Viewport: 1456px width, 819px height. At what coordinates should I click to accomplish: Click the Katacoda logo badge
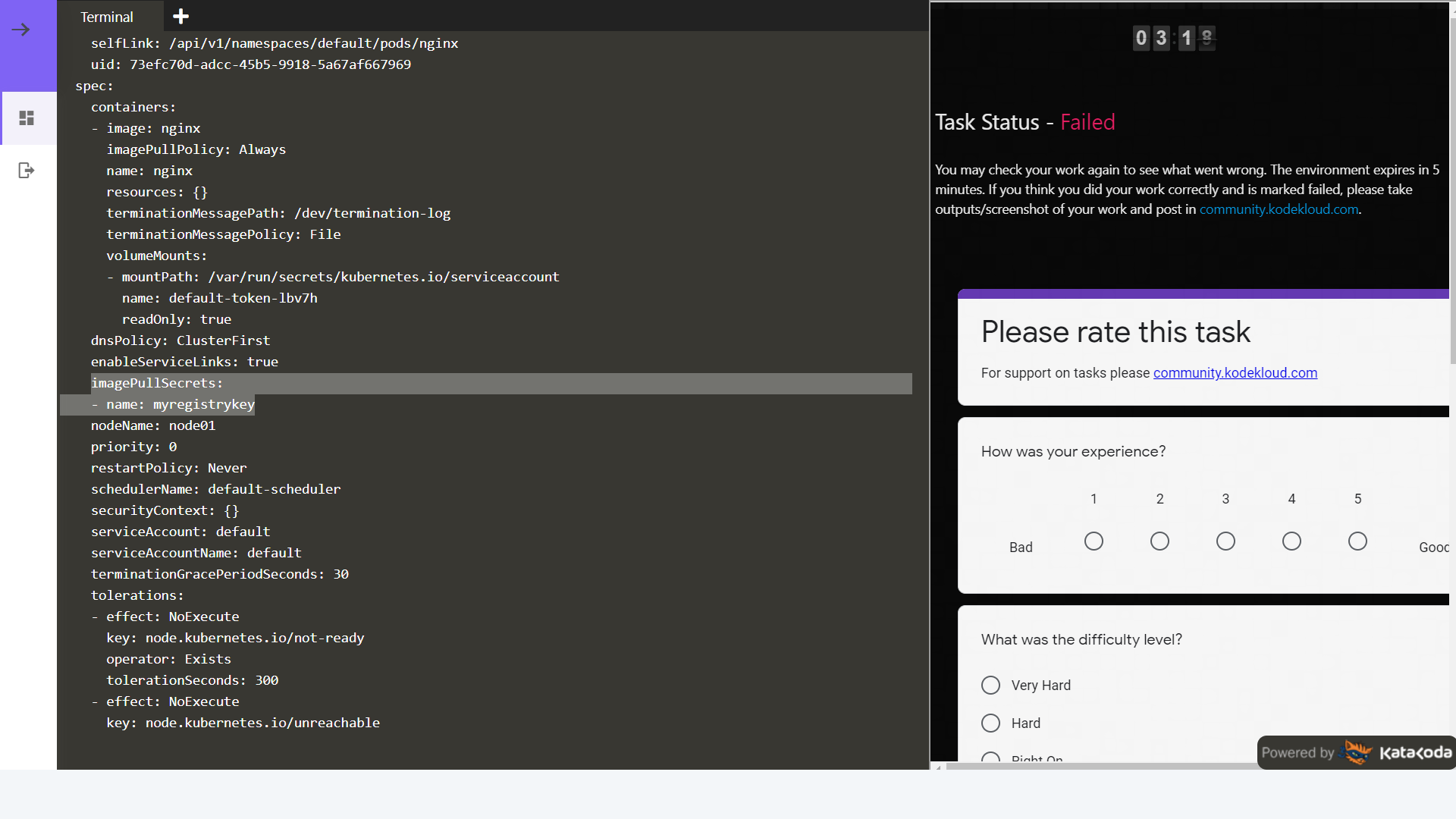point(1356,752)
